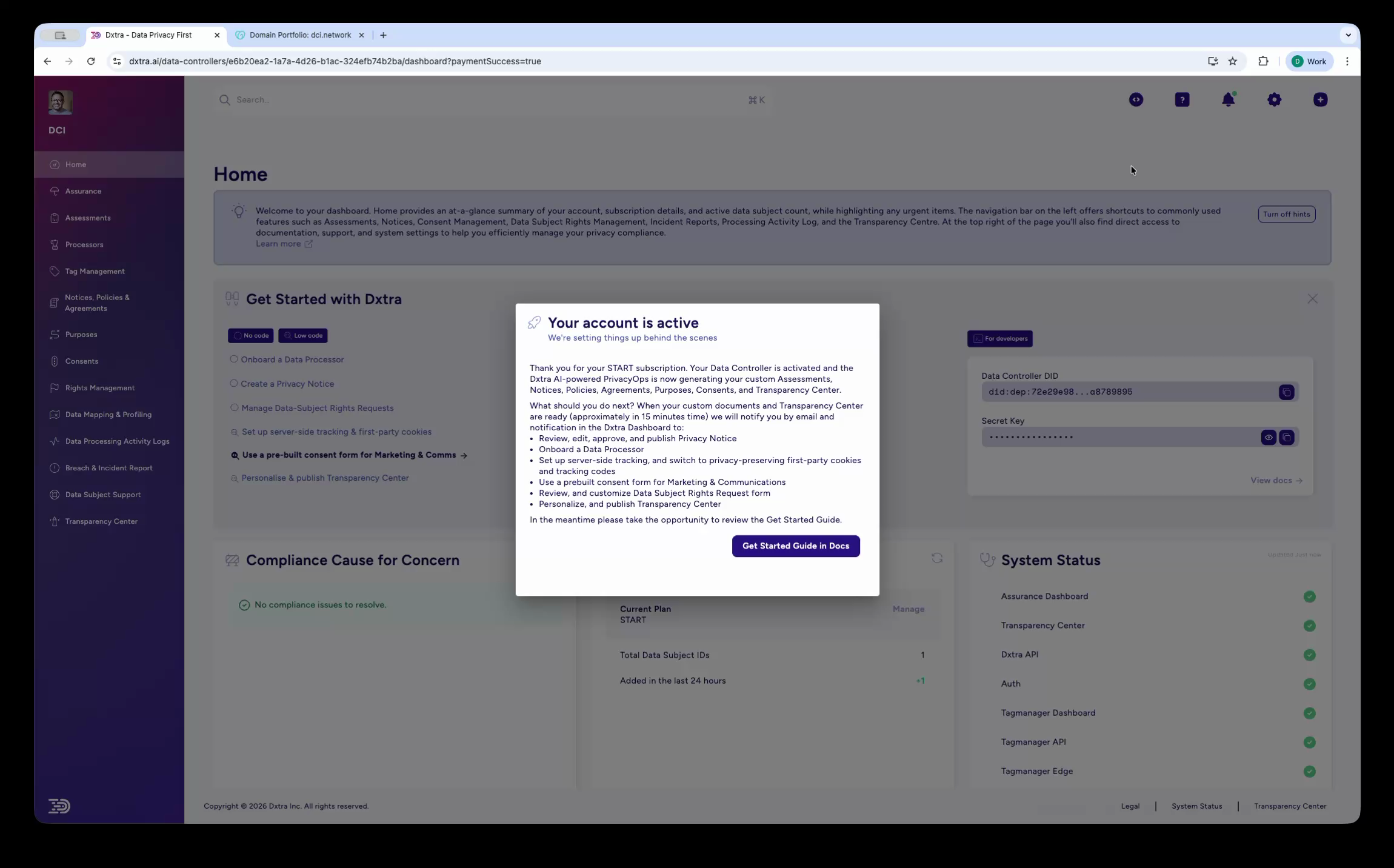Copy the Data Controller DID
Image resolution: width=1394 pixels, height=868 pixels.
1286,392
